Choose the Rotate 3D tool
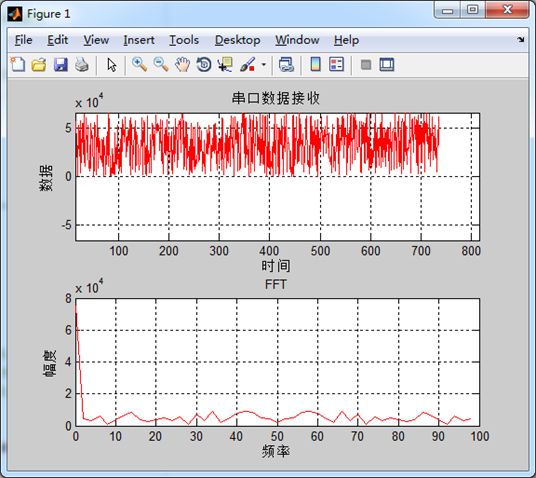Viewport: 536px width, 478px height. (204, 64)
